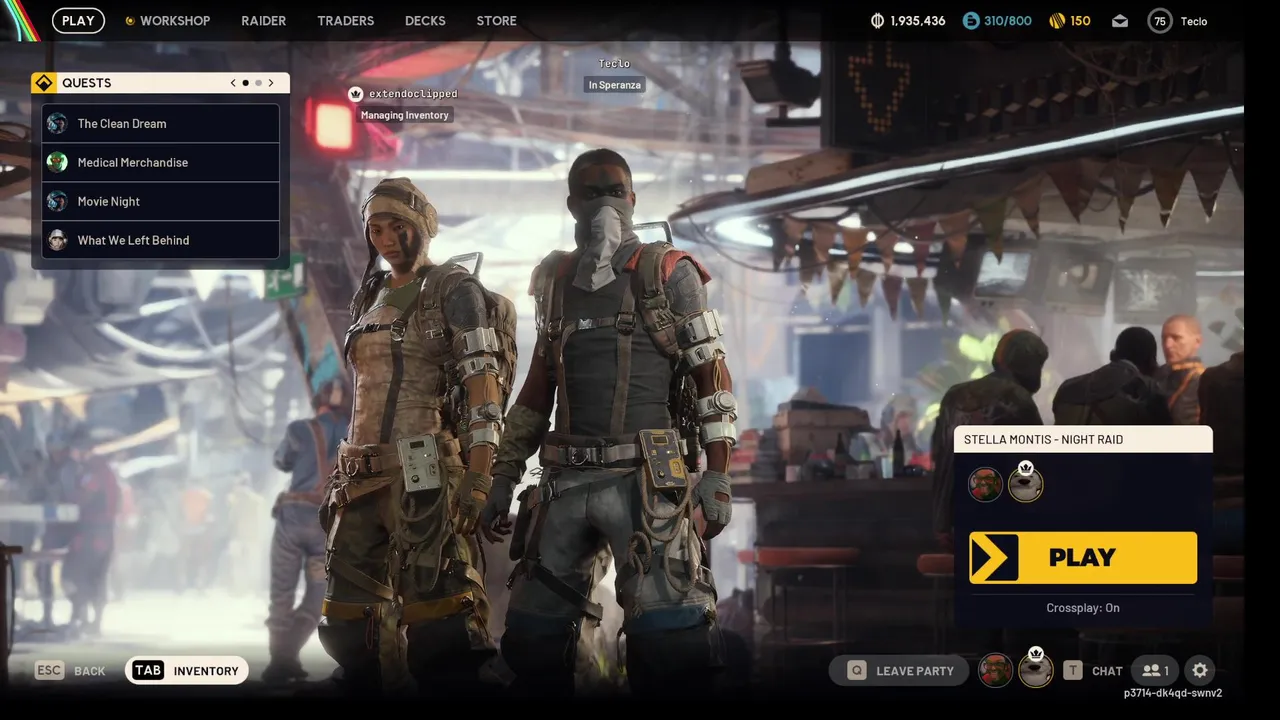Click the session code p3714-dk4qd-swnv2

[x=1173, y=693]
